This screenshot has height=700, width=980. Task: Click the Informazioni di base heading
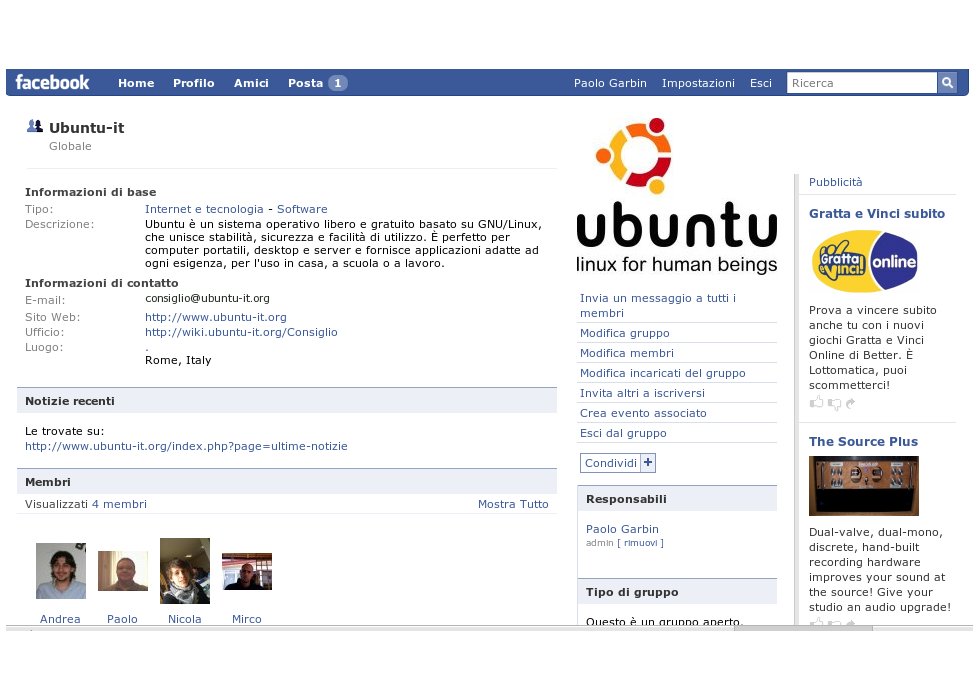coord(91,192)
